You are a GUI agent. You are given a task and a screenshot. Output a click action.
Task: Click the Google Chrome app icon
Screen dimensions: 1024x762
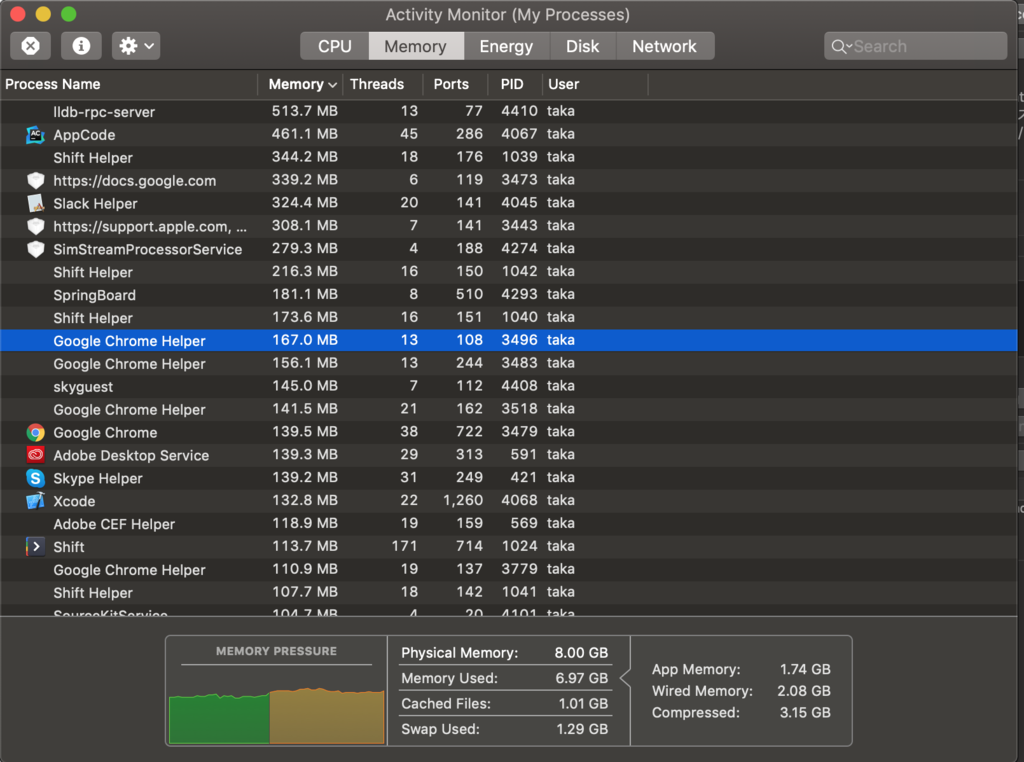coord(35,432)
